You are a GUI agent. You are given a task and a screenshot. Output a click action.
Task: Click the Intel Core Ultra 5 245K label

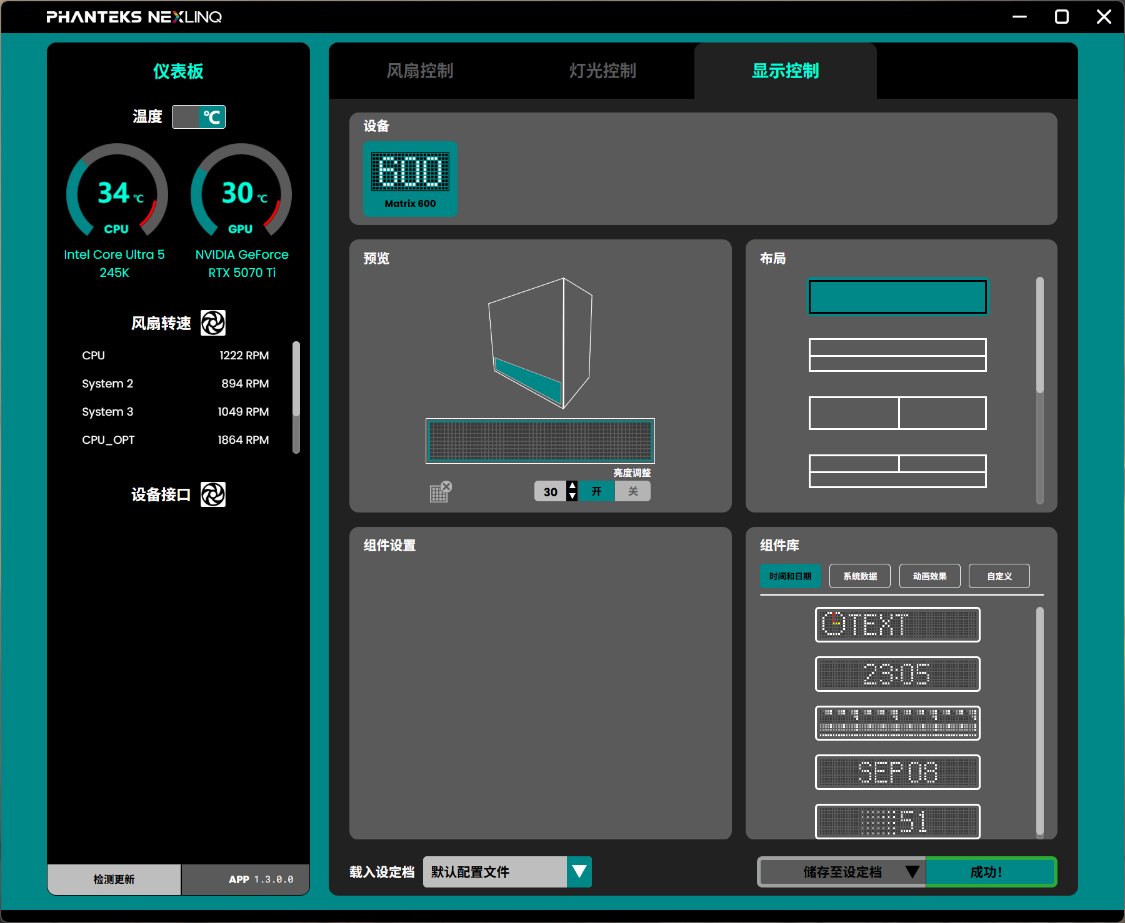(114, 263)
